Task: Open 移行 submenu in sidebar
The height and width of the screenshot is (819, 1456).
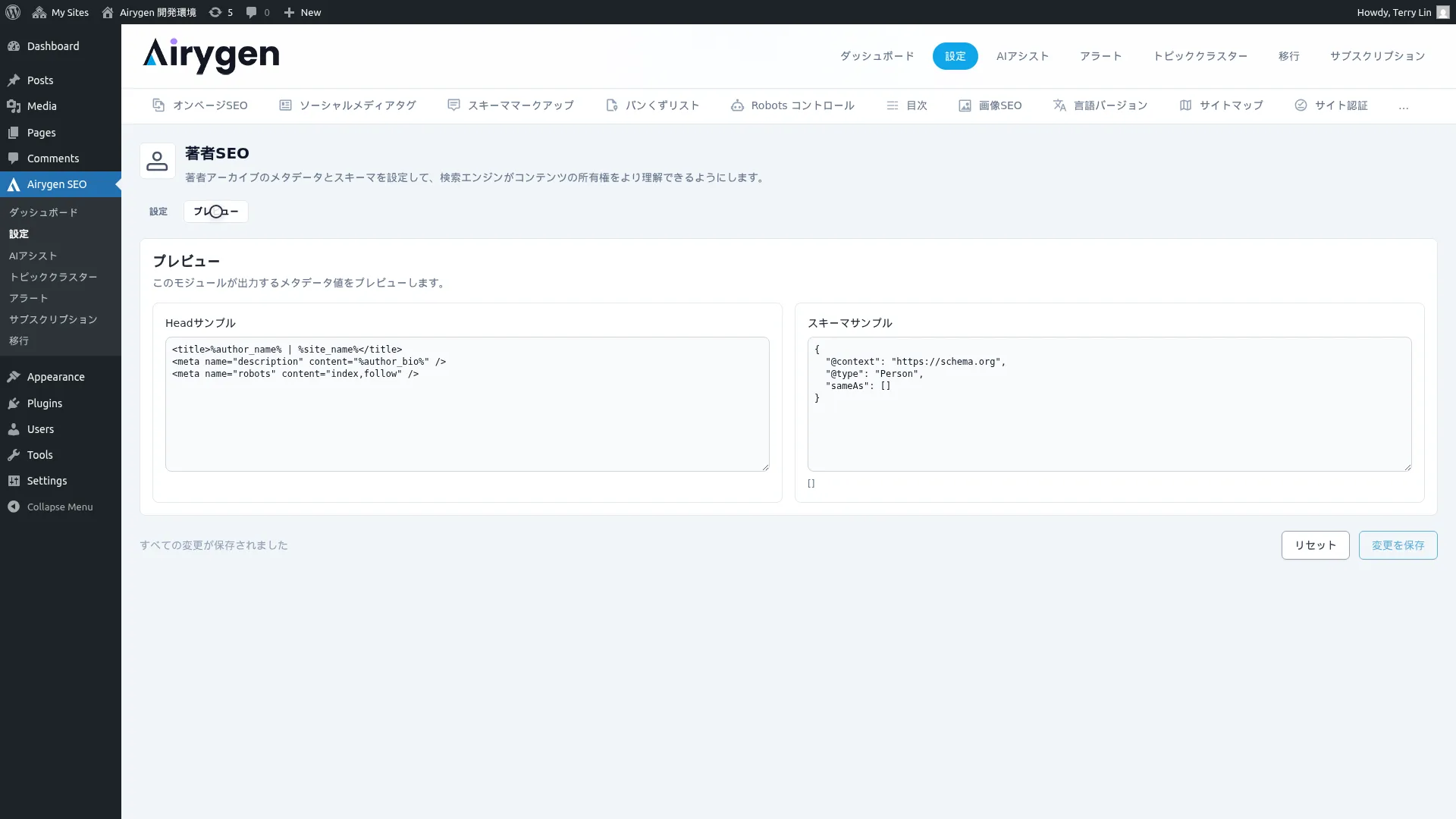Action: (19, 340)
